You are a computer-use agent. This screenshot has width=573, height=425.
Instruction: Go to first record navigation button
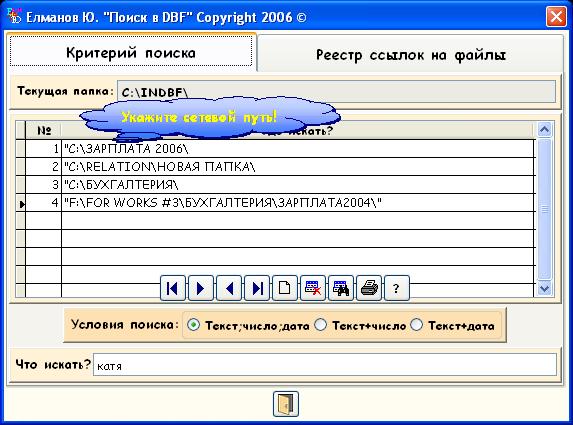(172, 288)
